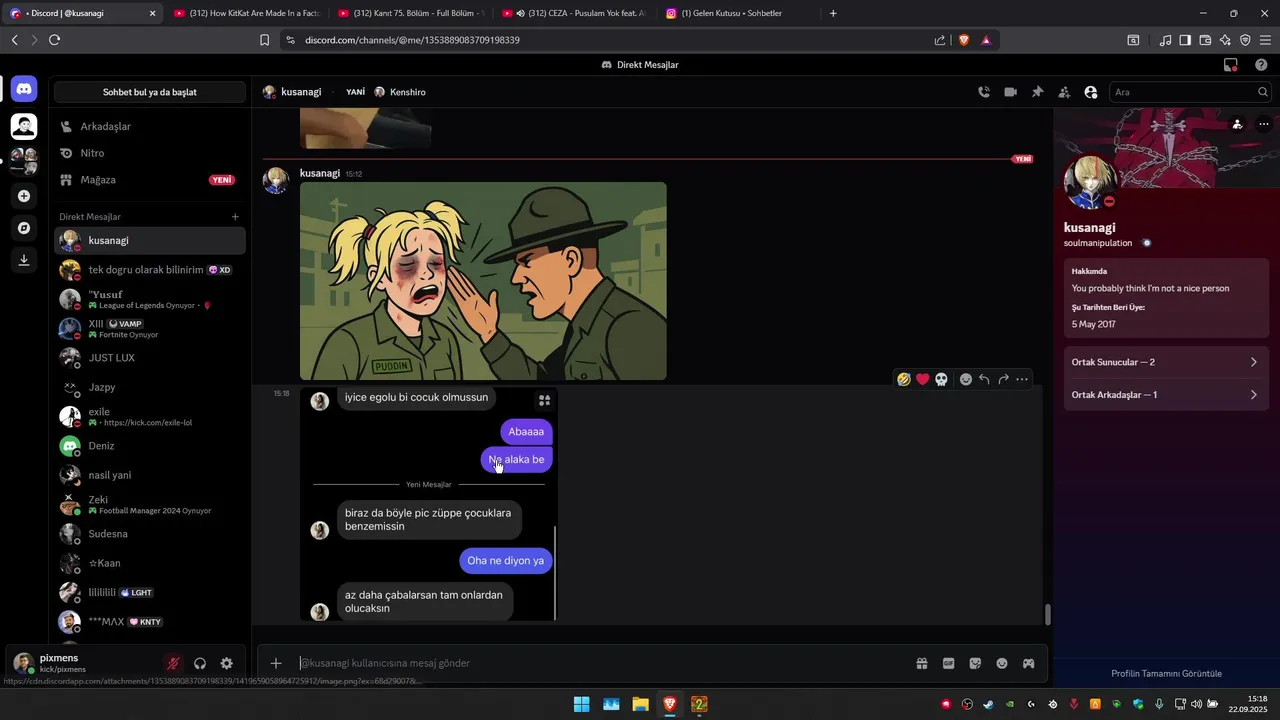Open profile more options ellipsis

tap(1264, 124)
